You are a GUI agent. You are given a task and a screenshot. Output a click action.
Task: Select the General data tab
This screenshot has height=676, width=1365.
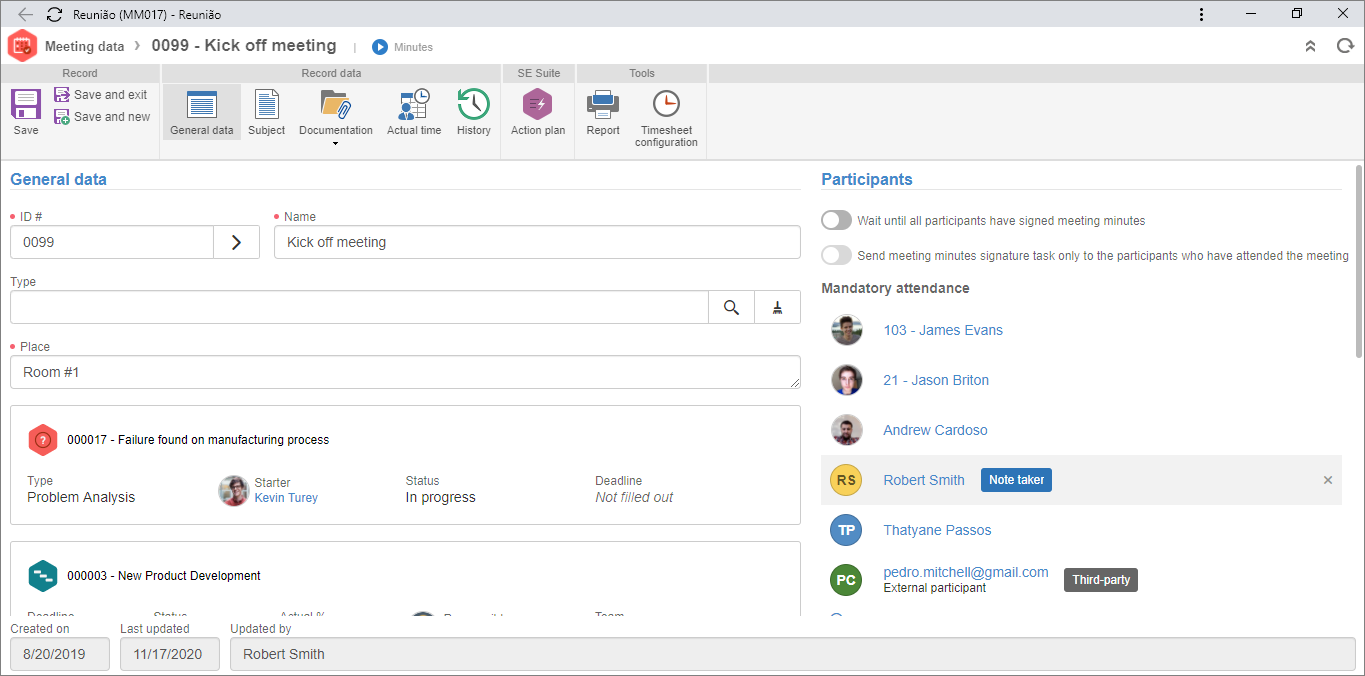[201, 112]
